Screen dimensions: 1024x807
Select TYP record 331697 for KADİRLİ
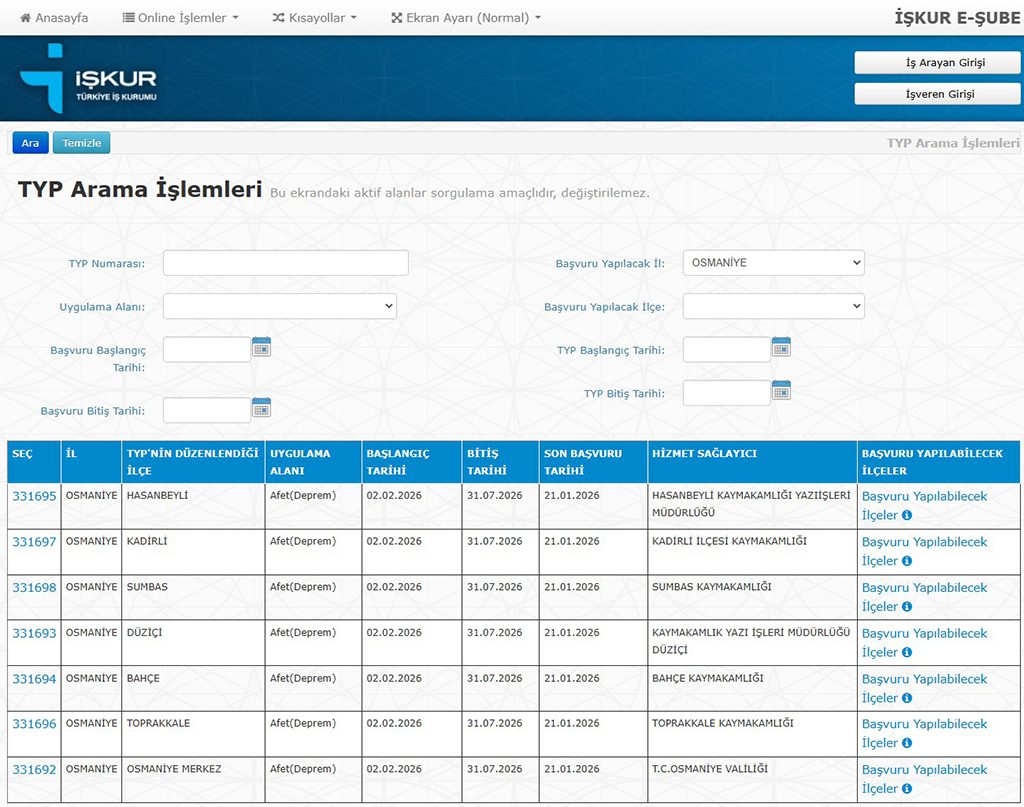[34, 542]
